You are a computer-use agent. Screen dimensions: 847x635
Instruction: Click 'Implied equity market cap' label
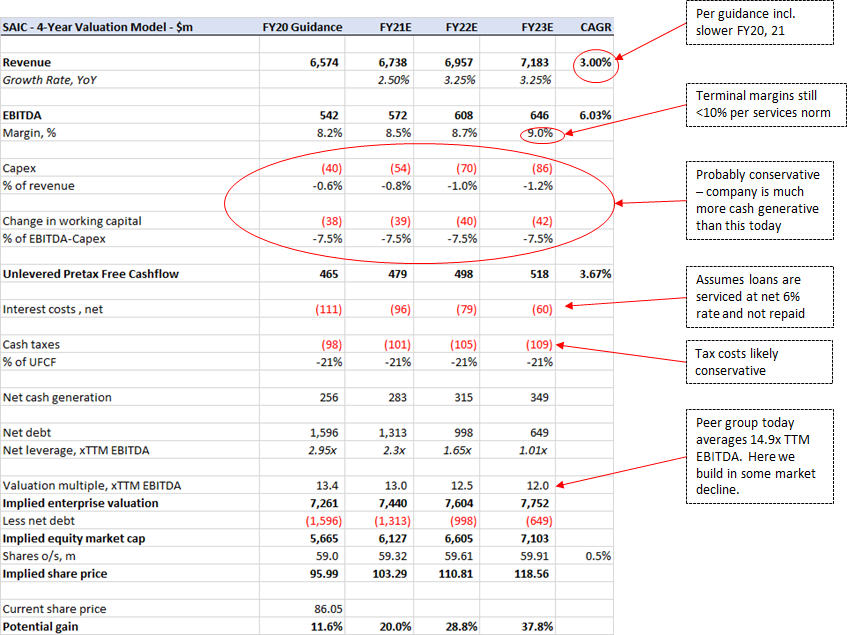[x=74, y=539]
